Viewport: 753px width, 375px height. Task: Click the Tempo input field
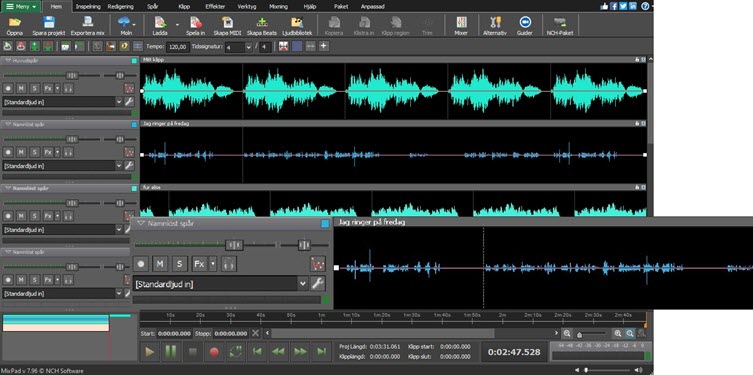pos(177,47)
